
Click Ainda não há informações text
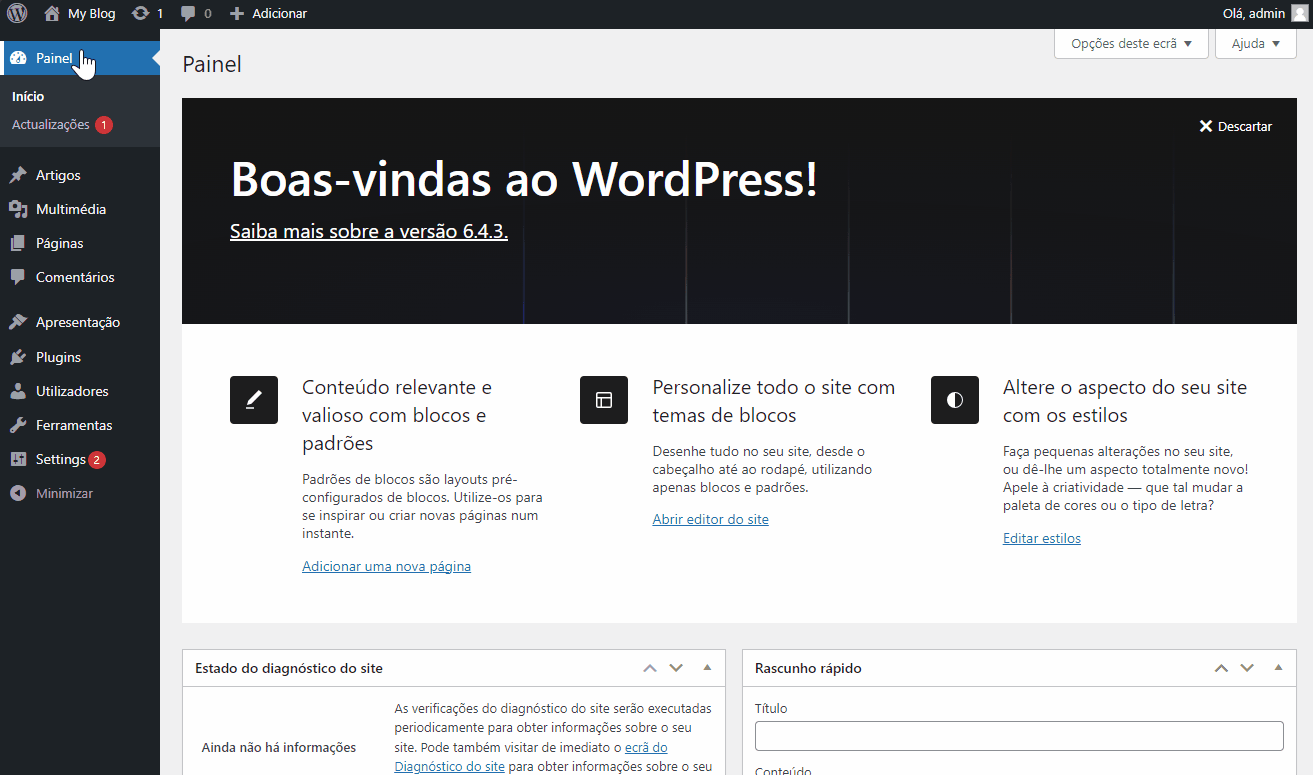pos(279,747)
